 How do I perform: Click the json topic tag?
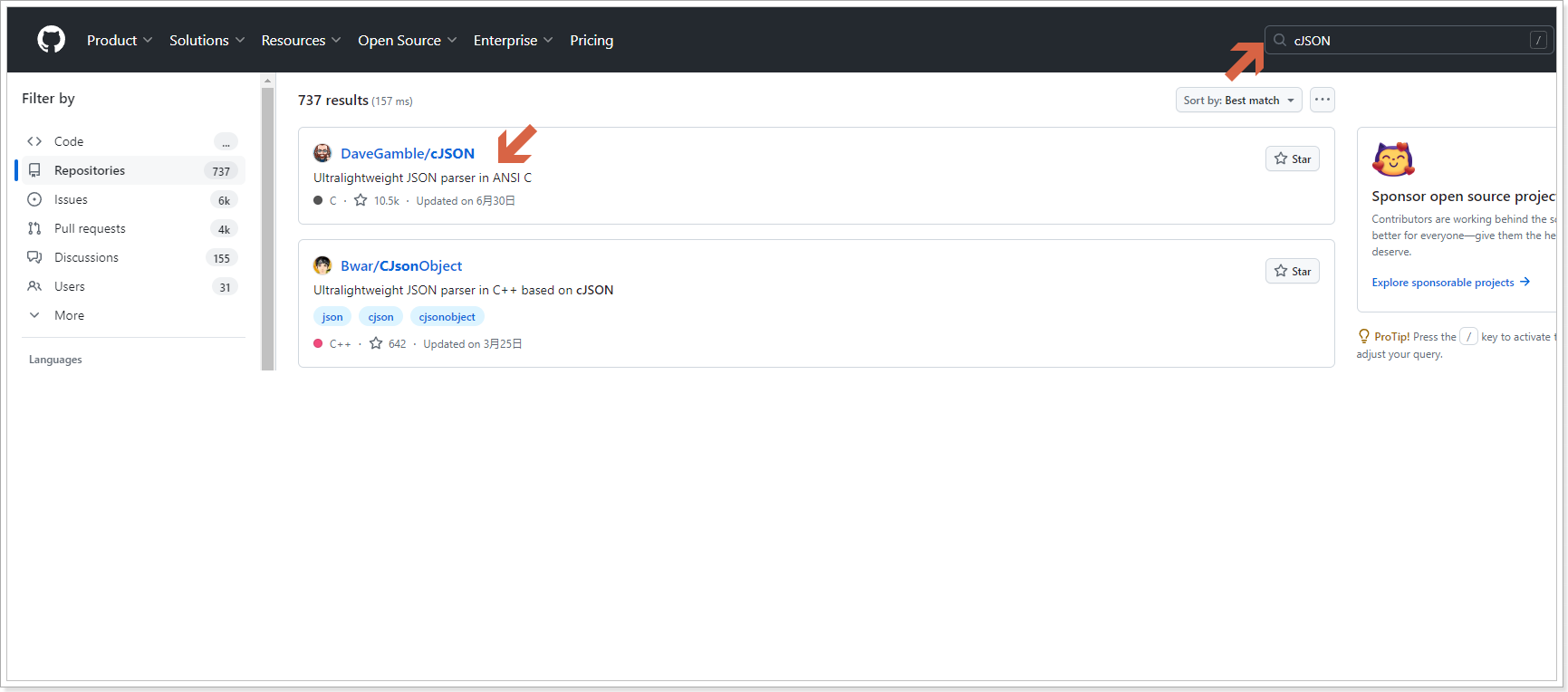(x=332, y=316)
